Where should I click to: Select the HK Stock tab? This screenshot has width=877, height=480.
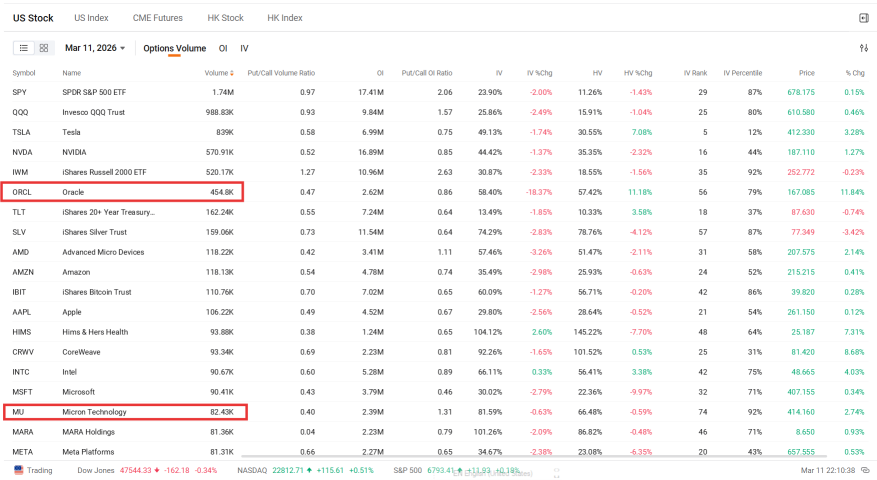tap(225, 18)
